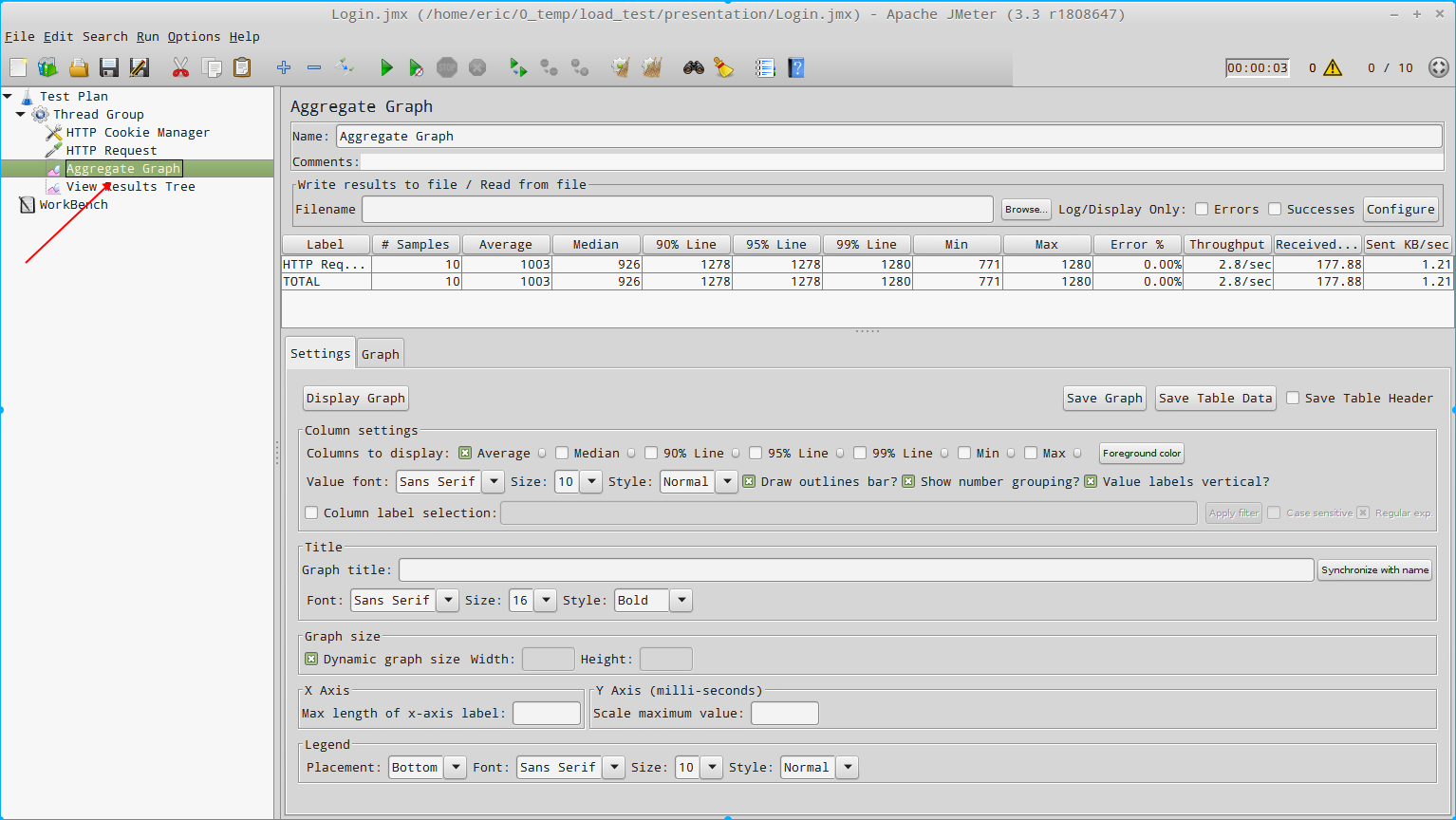
Task: Create a new test plan with toolbar icon
Action: tap(18, 67)
